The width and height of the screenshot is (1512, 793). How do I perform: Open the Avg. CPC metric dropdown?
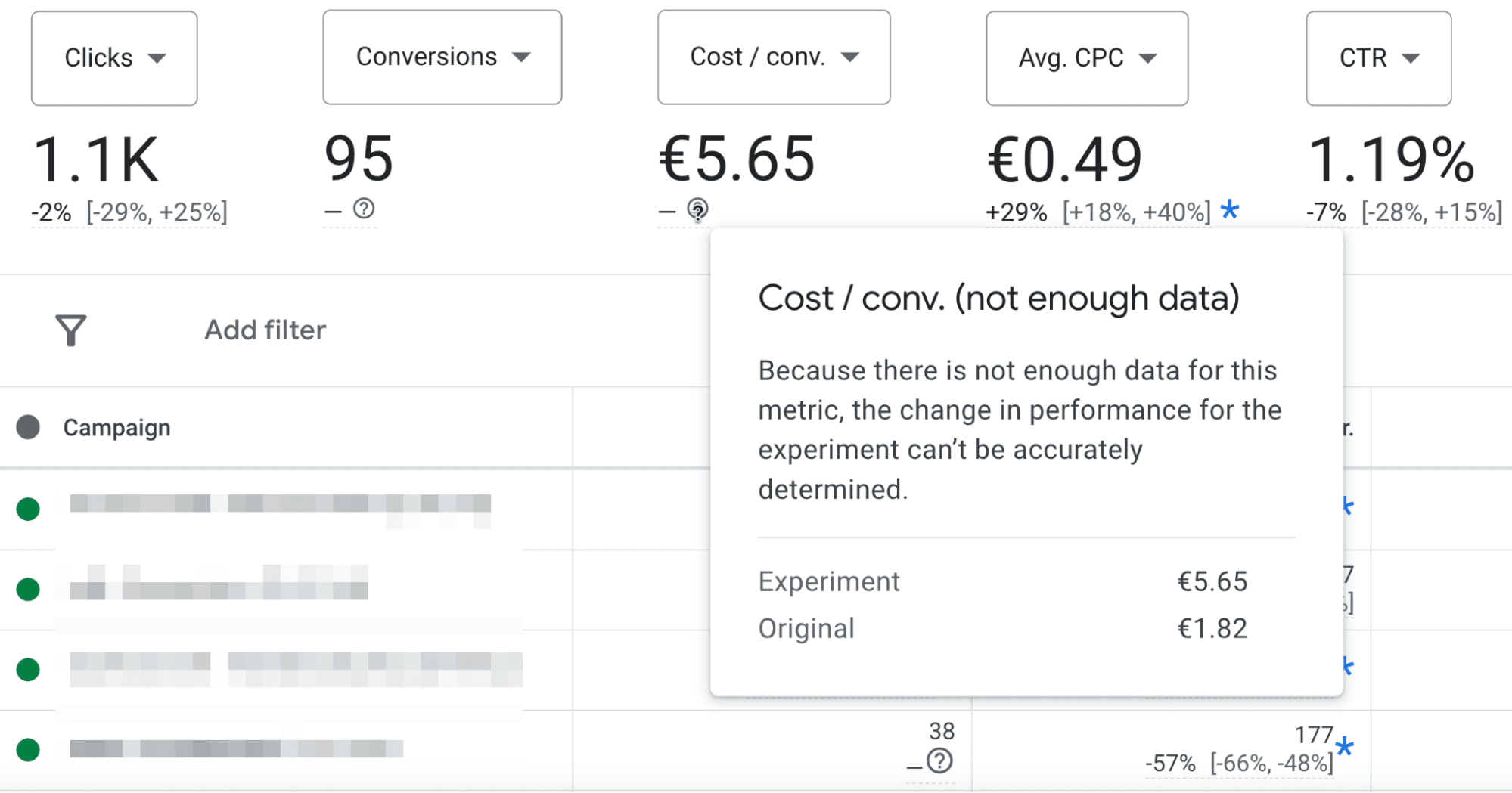pos(1150,57)
